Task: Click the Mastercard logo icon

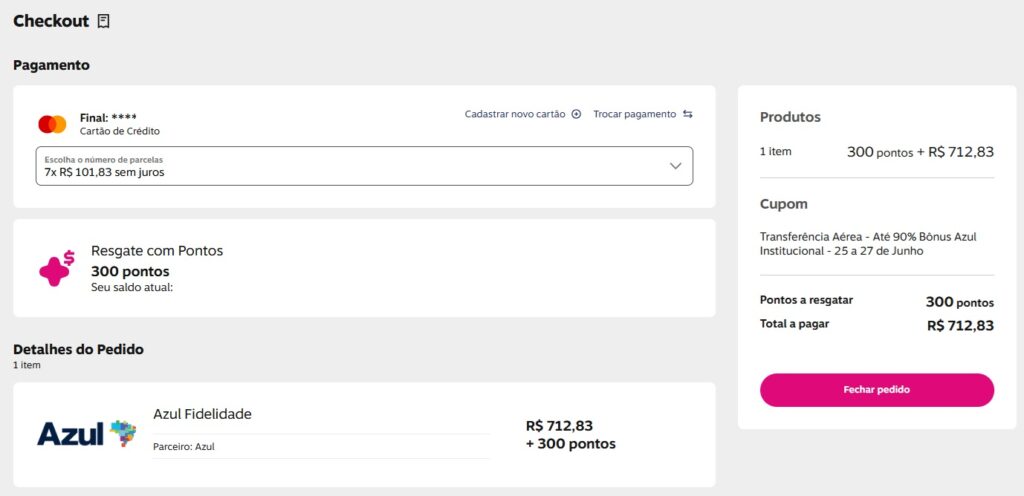Action: (52, 124)
